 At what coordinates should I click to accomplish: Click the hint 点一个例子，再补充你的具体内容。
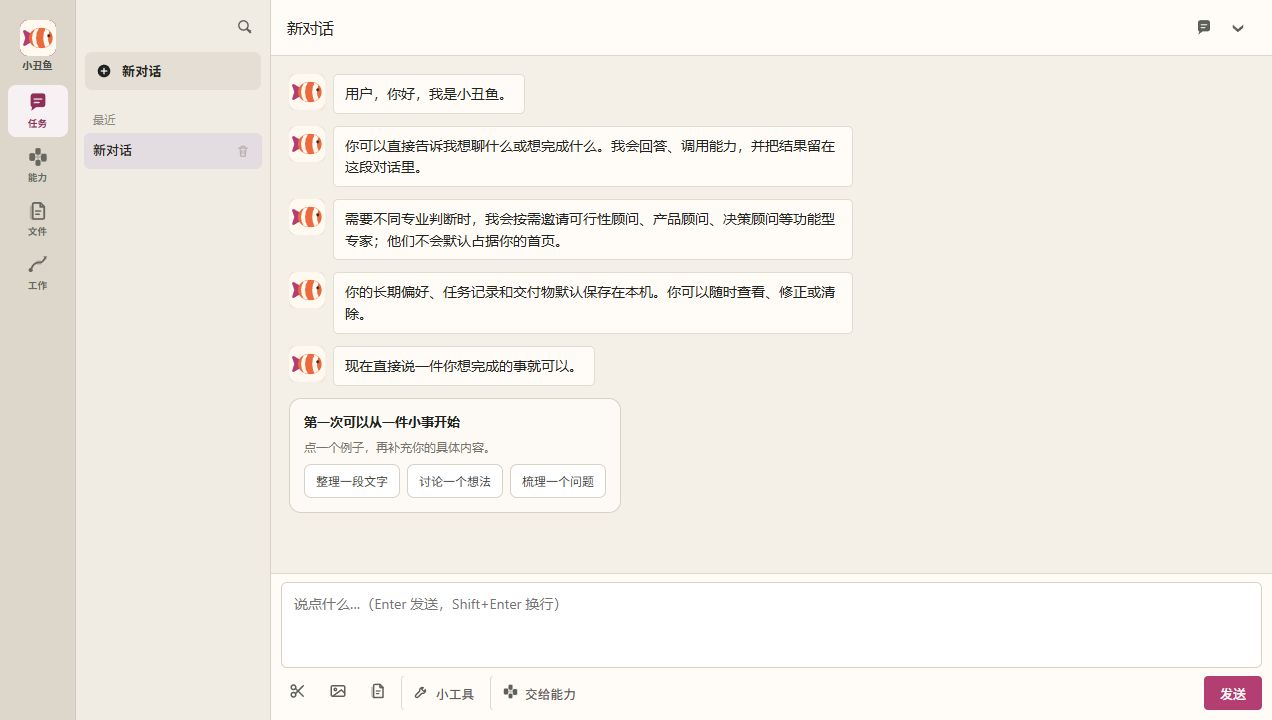point(398,448)
